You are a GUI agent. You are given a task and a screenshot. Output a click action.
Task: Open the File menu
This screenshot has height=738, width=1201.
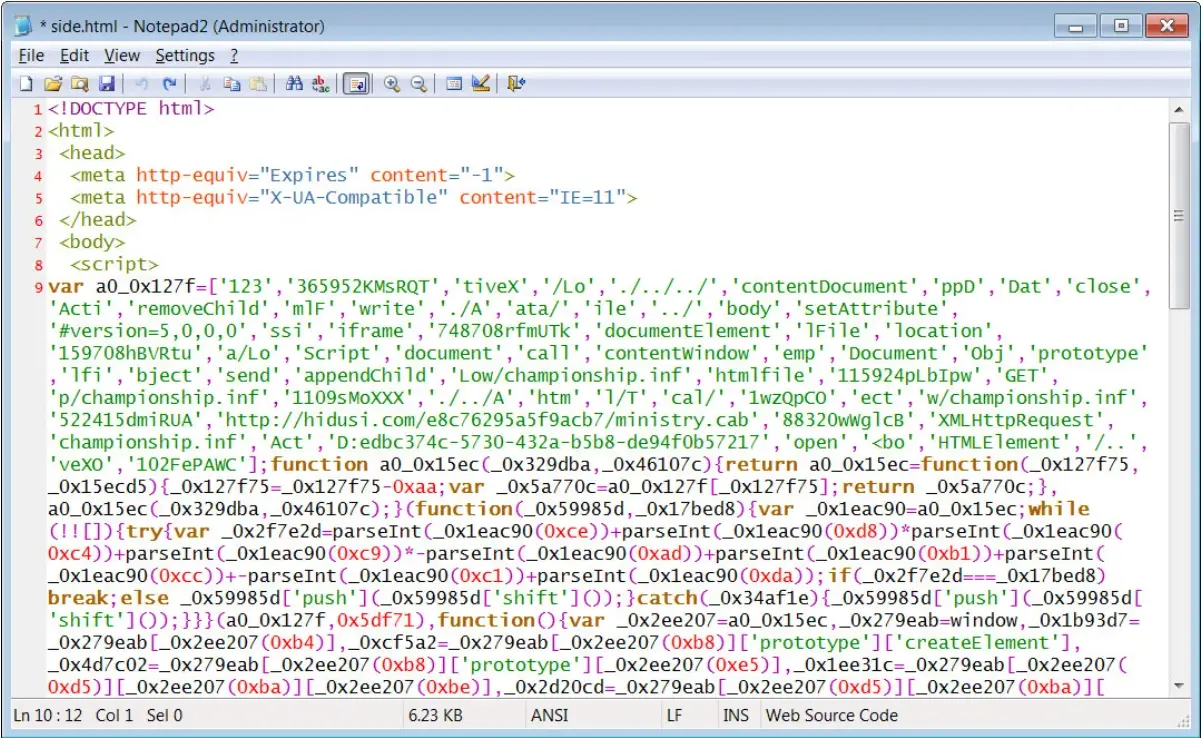(x=31, y=56)
